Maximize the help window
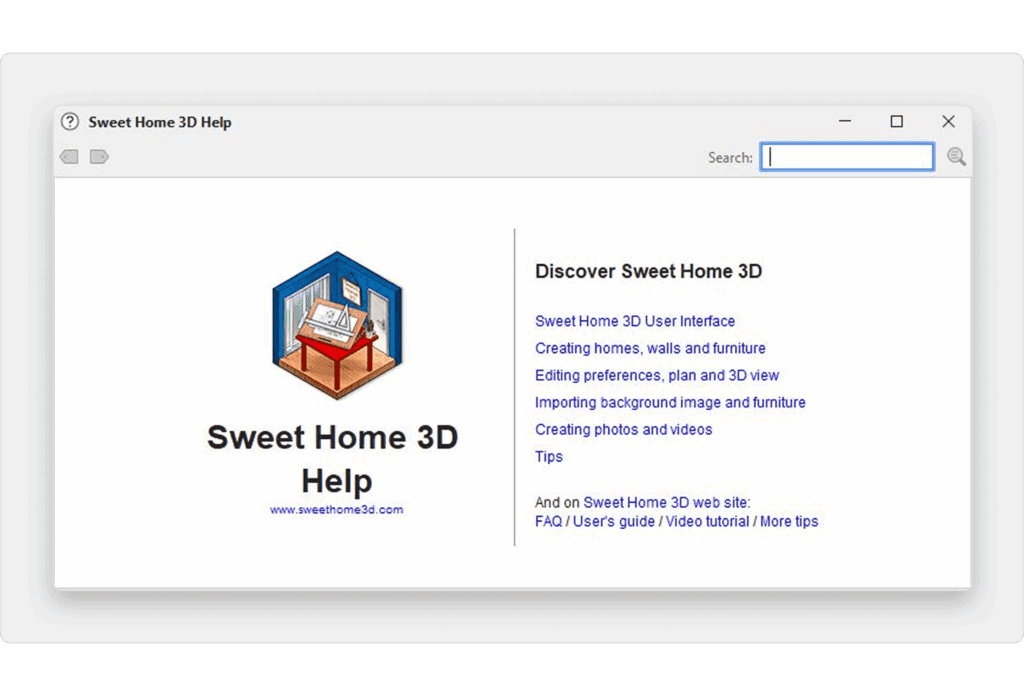Screen dimensions: 1024x696 point(897,122)
